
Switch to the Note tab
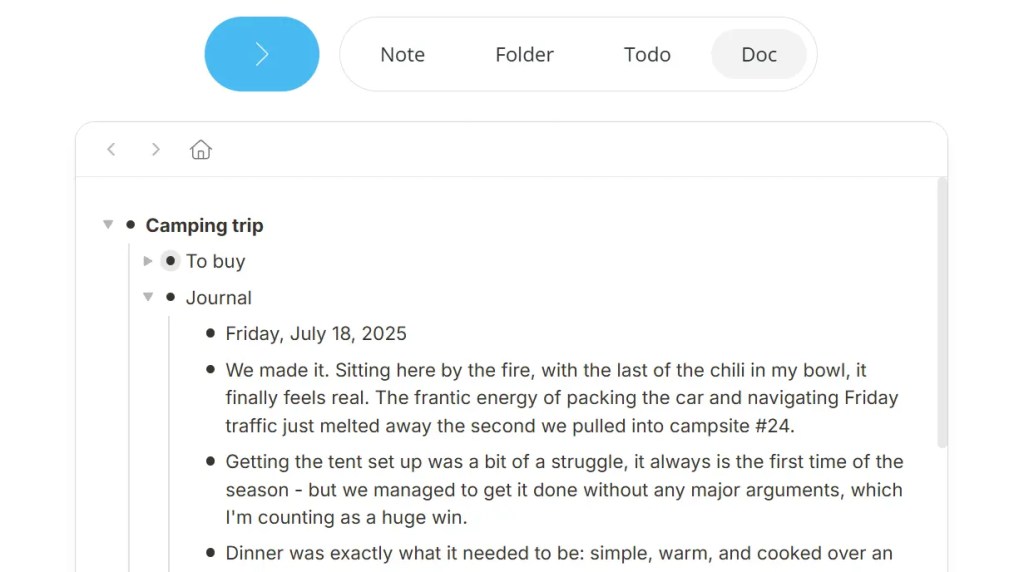402,54
